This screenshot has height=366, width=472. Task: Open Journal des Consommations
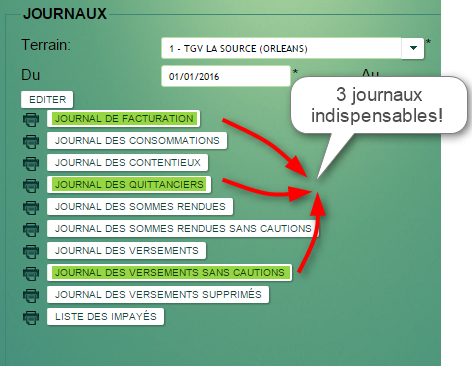point(137,141)
